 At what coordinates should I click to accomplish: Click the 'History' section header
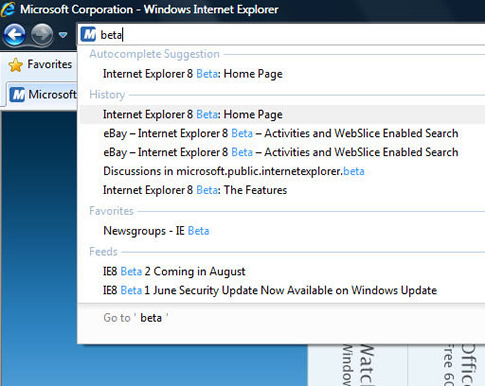tap(107, 95)
